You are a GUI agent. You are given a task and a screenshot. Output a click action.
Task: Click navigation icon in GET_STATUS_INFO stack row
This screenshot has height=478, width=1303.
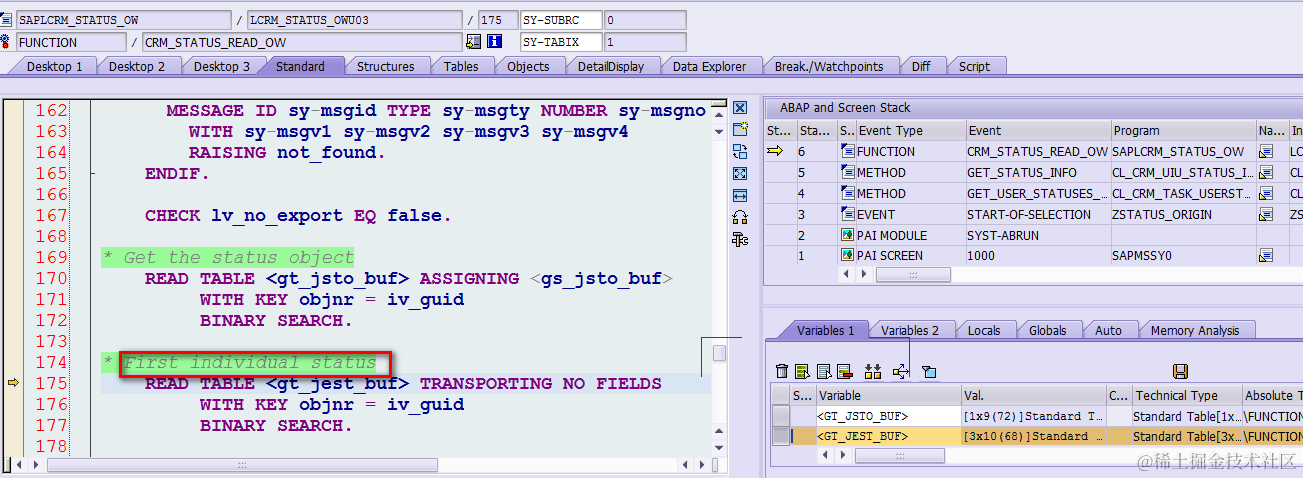tap(1265, 173)
